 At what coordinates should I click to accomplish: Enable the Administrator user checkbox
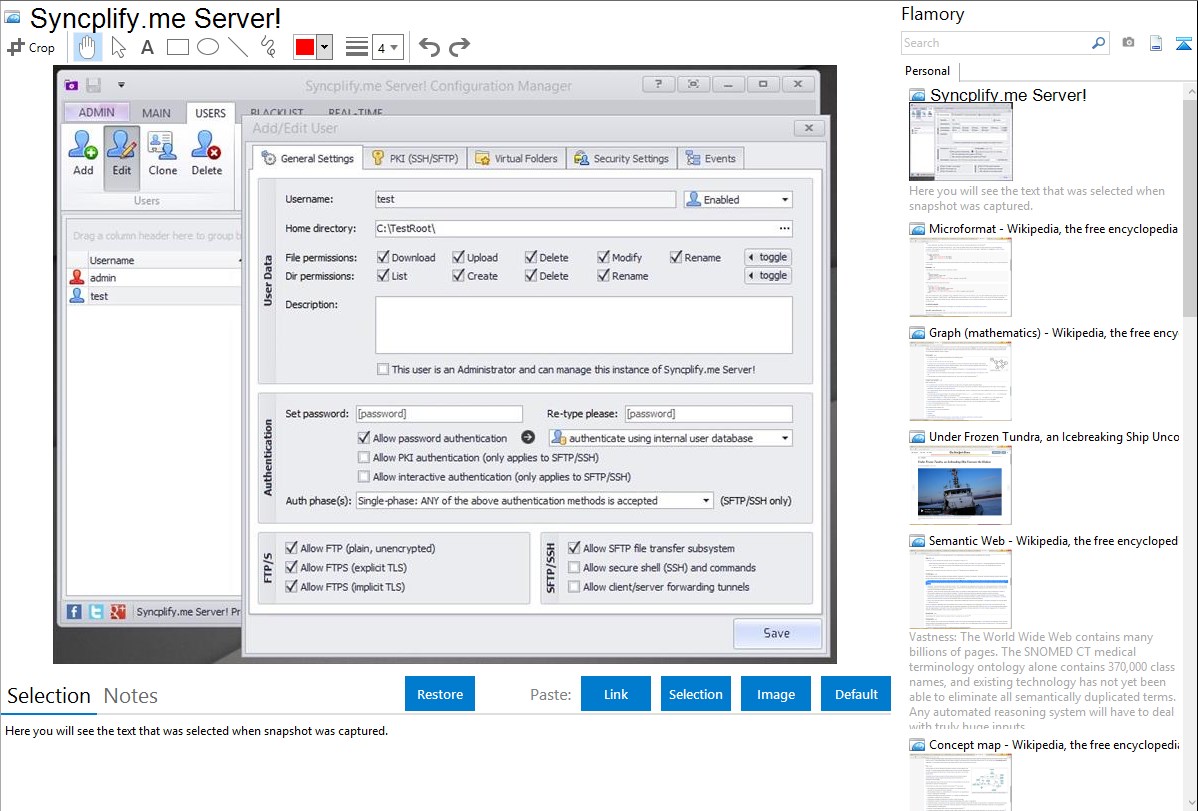[x=383, y=369]
